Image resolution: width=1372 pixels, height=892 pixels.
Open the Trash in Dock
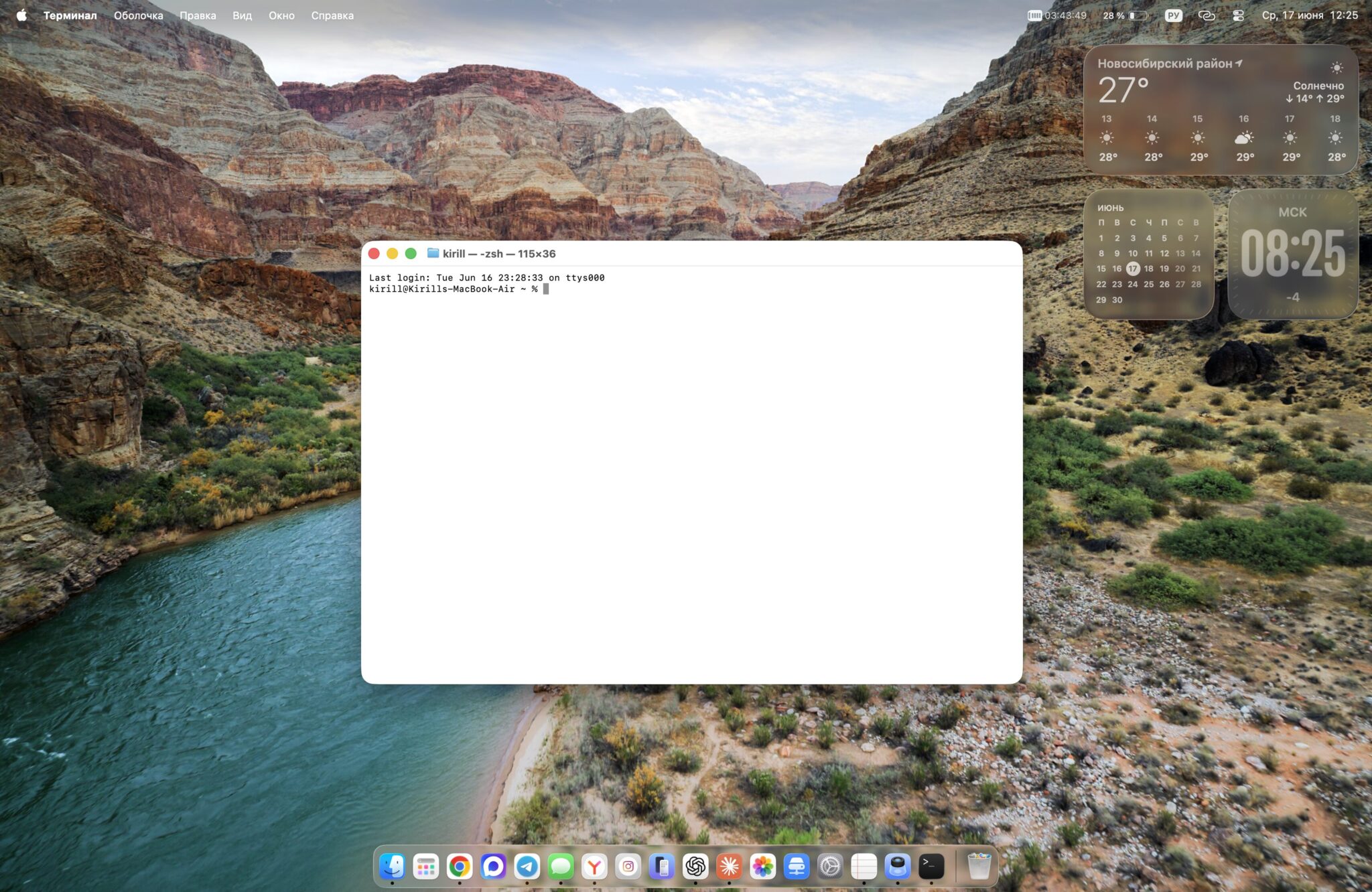979,867
